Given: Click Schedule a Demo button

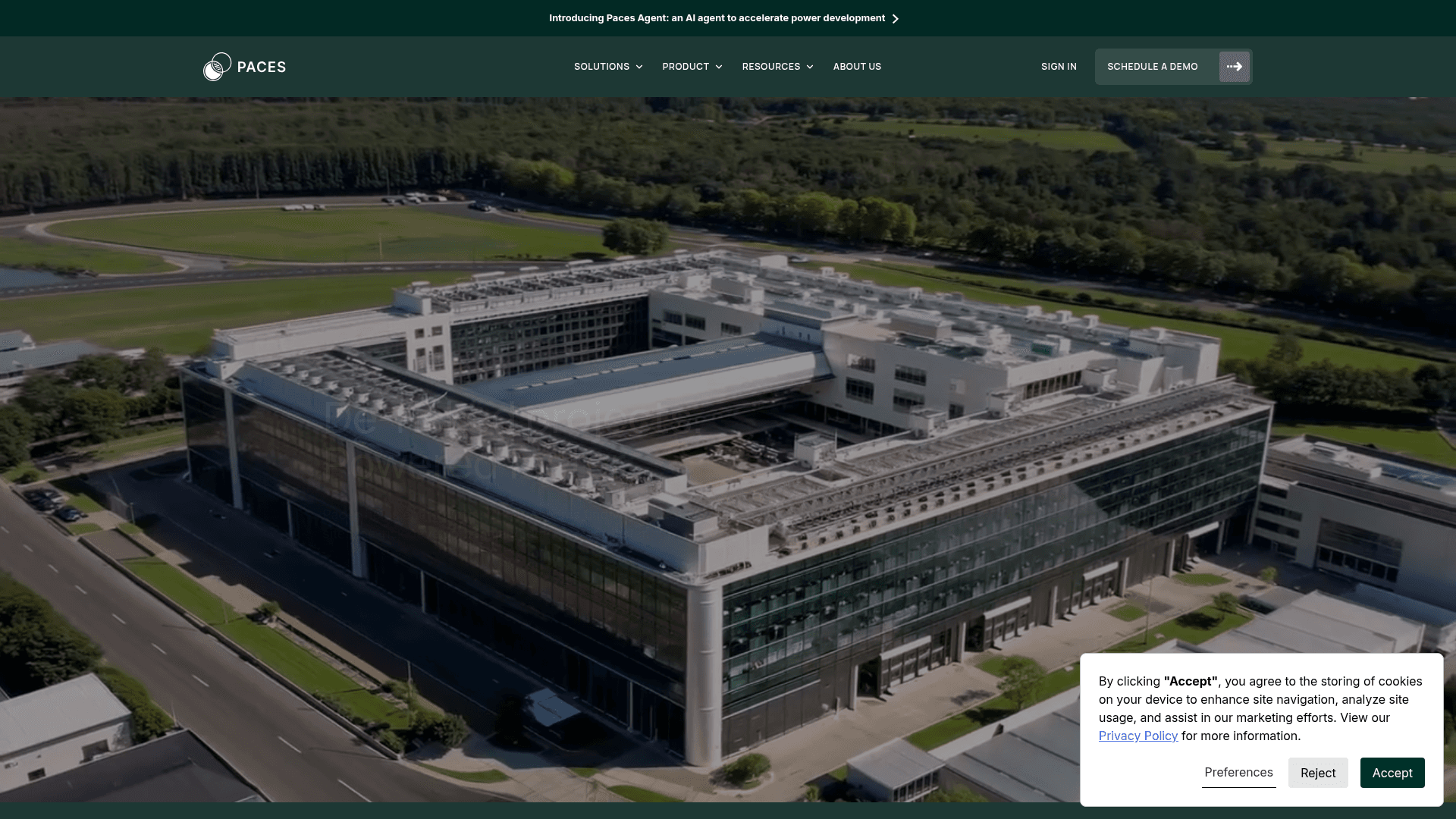Looking at the screenshot, I should tap(1173, 67).
